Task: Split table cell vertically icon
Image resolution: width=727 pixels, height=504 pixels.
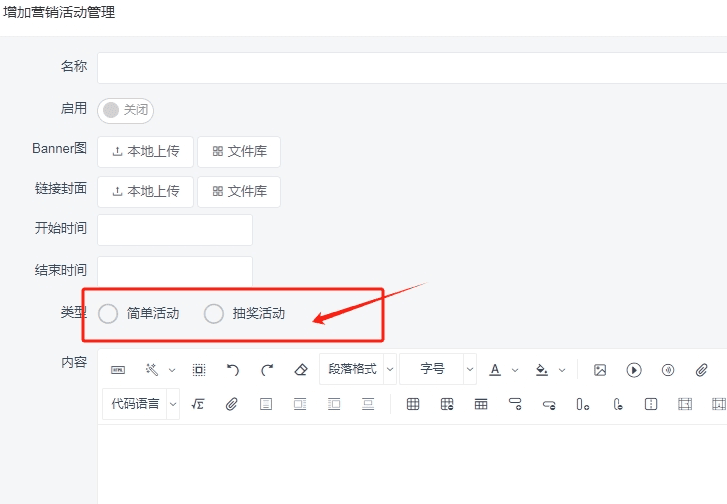Action: coord(651,404)
